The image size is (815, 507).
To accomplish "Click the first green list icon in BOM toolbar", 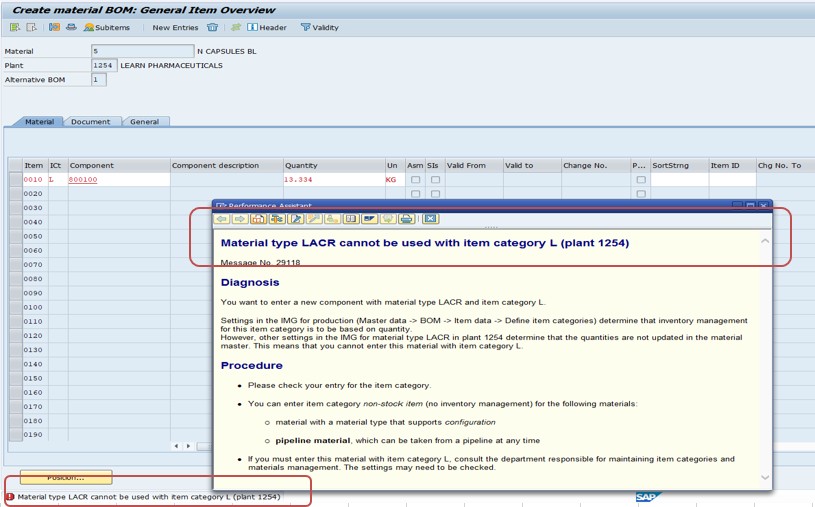I will (x=15, y=27).
